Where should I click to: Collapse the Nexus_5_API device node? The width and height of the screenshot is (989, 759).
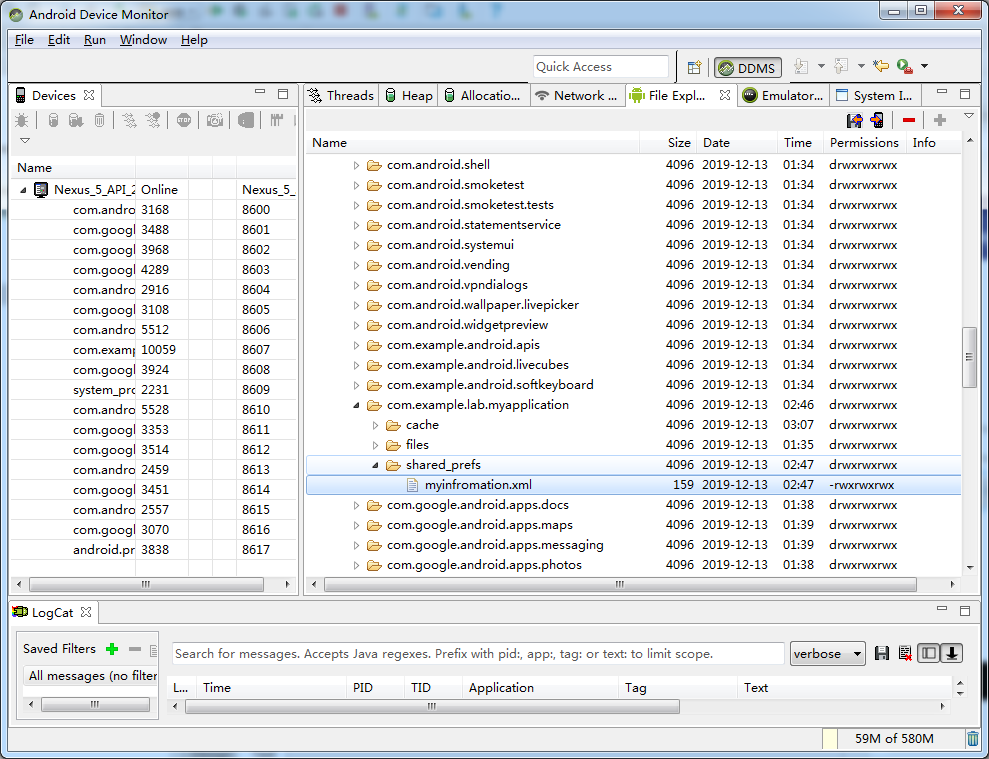[x=23, y=189]
